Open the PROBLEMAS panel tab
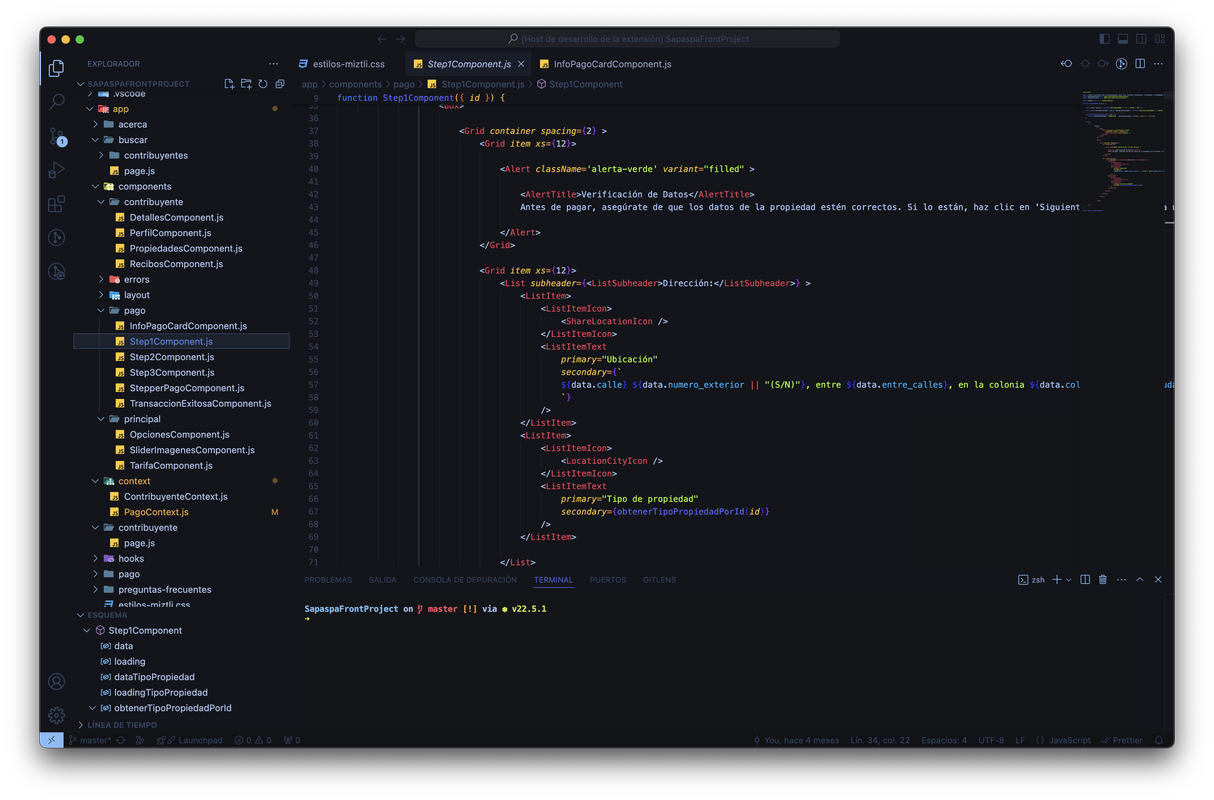1214x800 pixels. (328, 580)
